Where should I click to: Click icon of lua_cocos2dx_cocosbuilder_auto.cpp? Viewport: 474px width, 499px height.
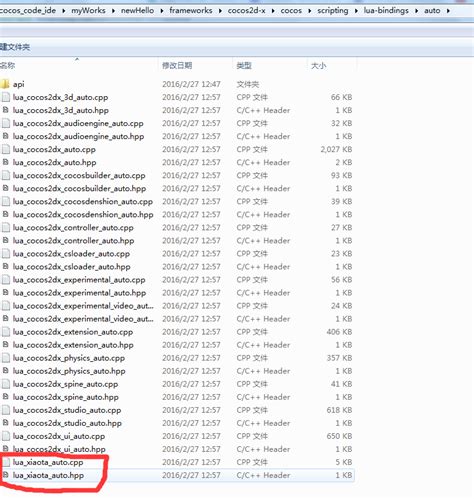pyautogui.click(x=6, y=175)
